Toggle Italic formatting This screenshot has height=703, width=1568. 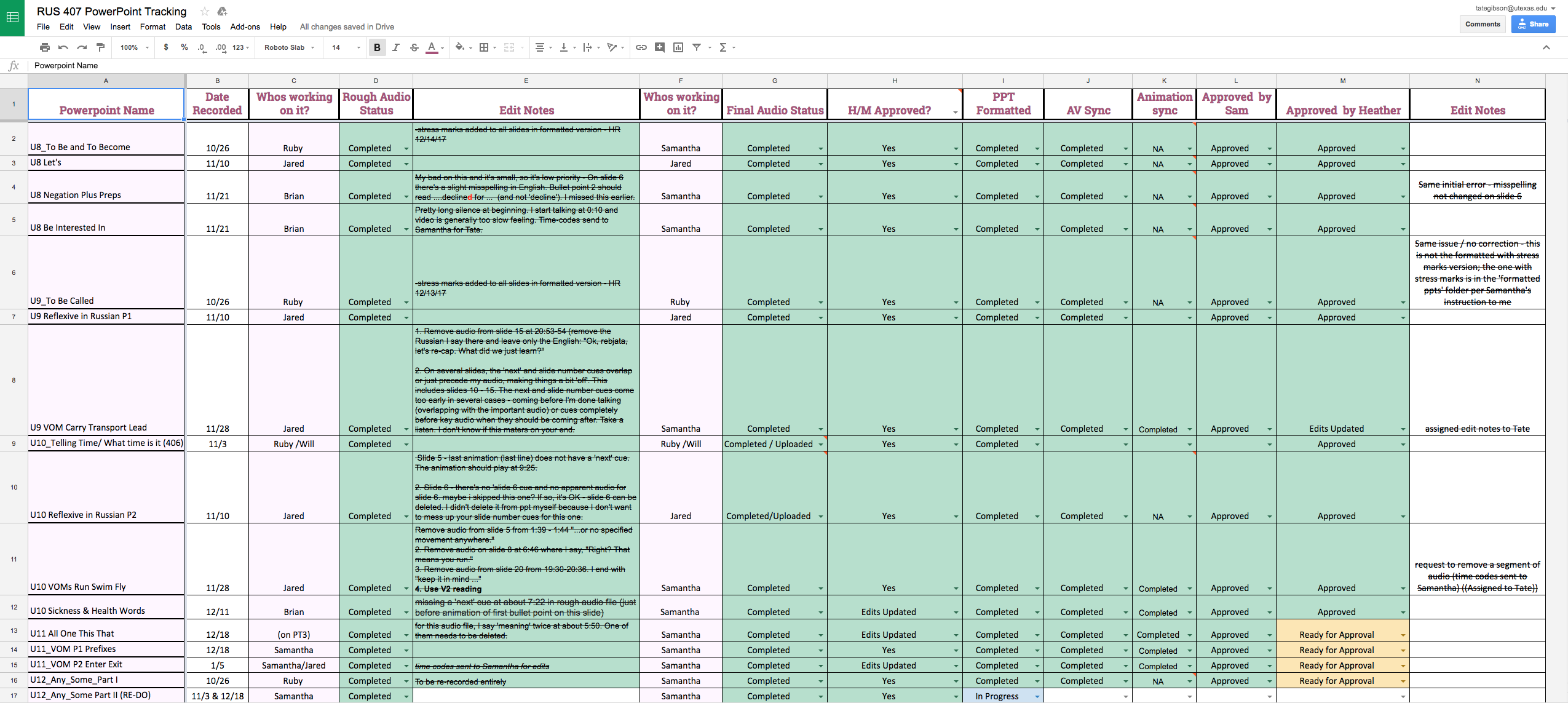[x=395, y=47]
